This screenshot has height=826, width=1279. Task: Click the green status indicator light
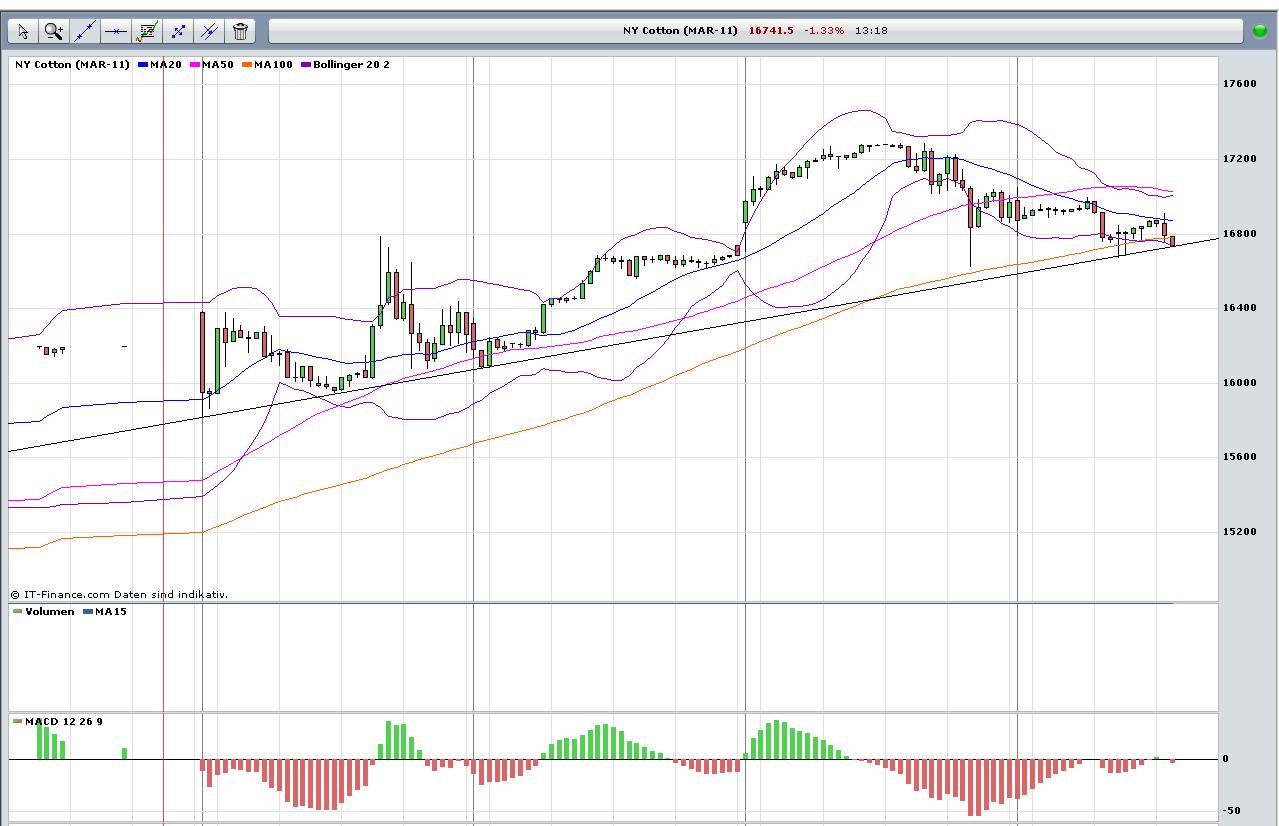click(1260, 31)
